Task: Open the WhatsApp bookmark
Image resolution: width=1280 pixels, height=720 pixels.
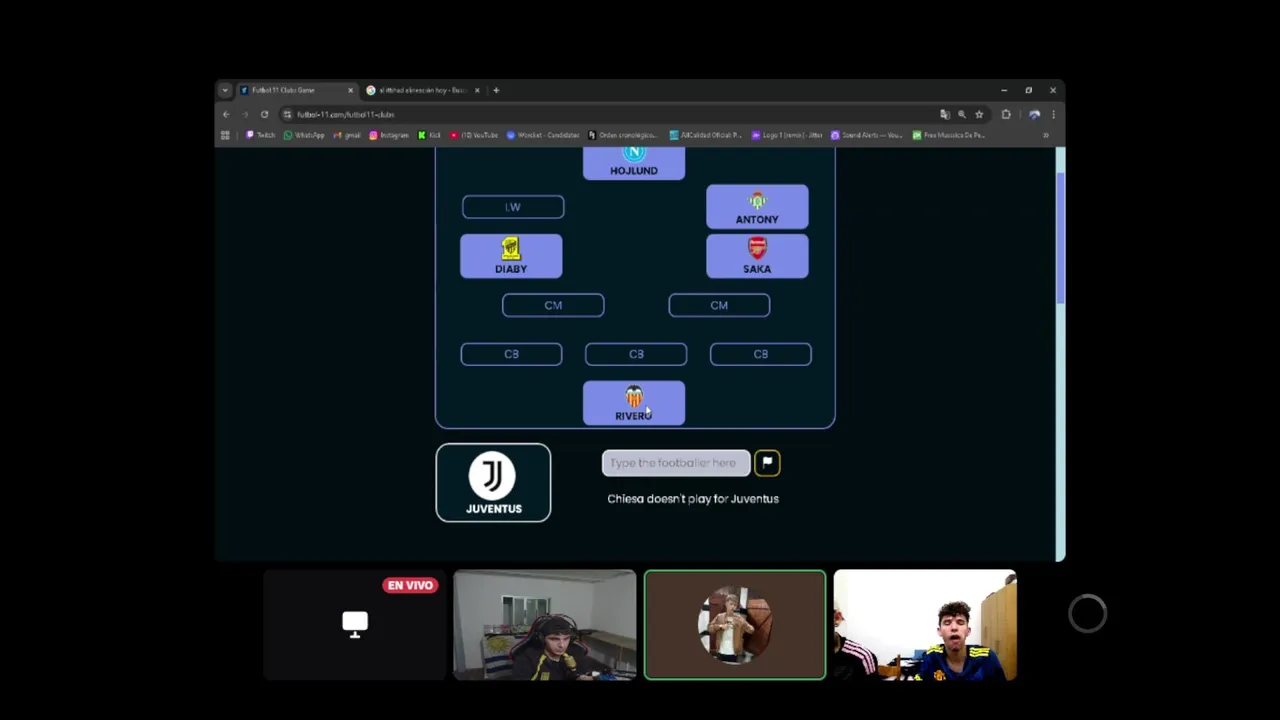Action: click(304, 135)
